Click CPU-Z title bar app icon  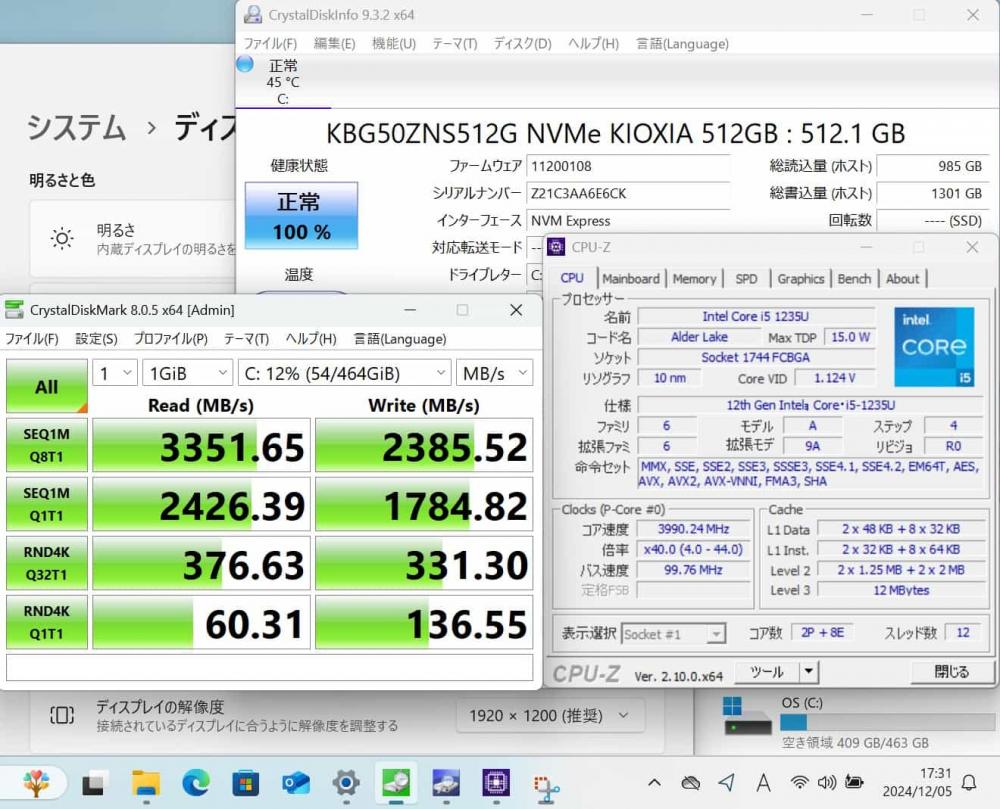(556, 247)
